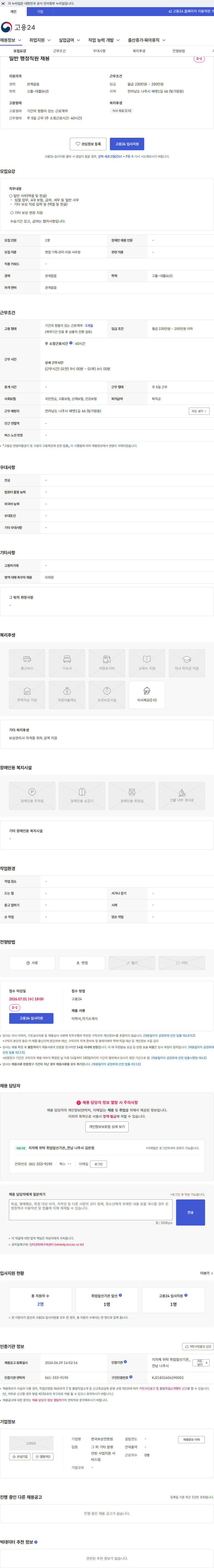The height and width of the screenshot is (1568, 214).
Task: Click the 구인인증번호 info icon
Action: click(131, 1377)
